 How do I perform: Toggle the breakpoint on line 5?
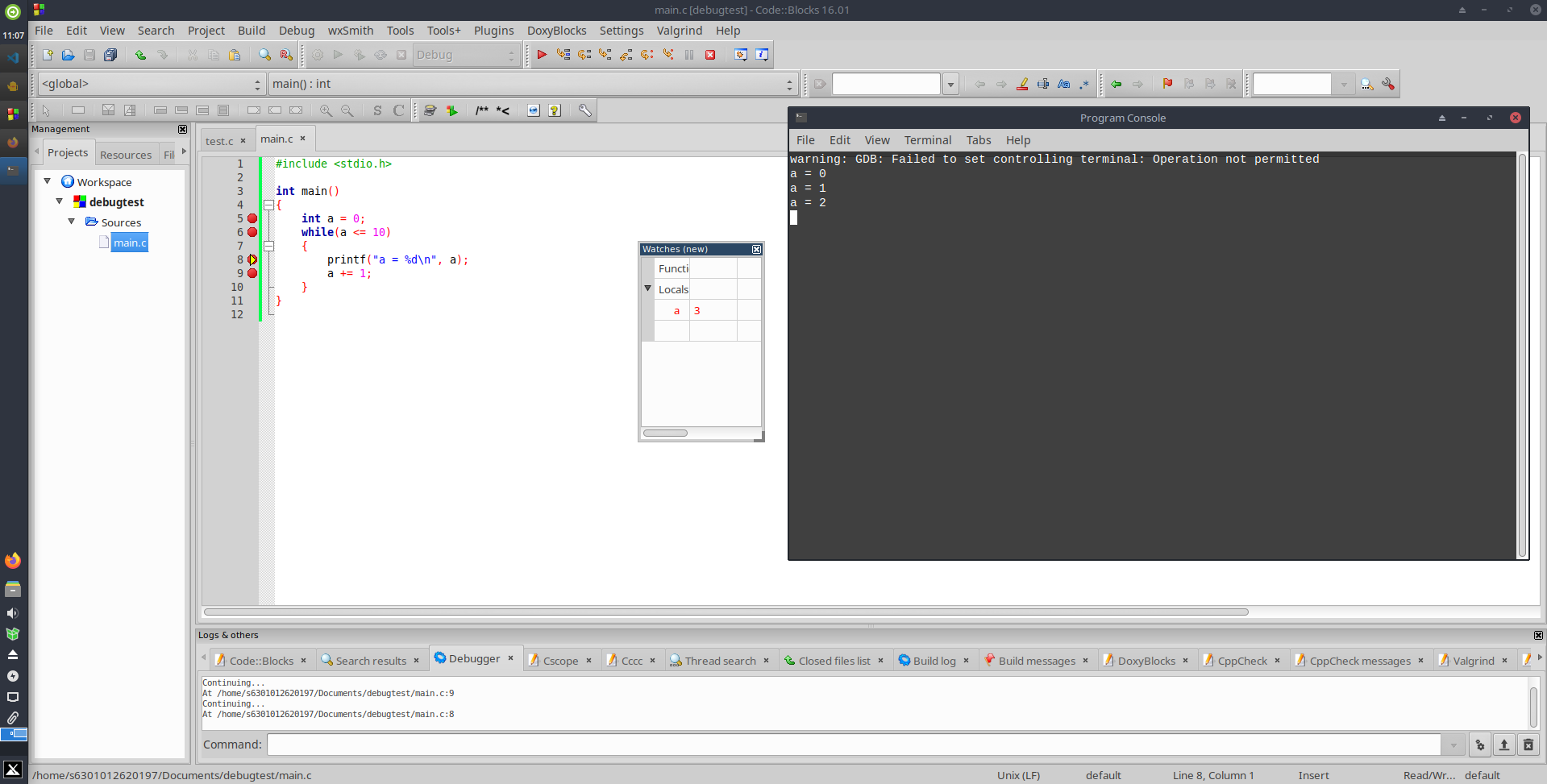[x=253, y=218]
